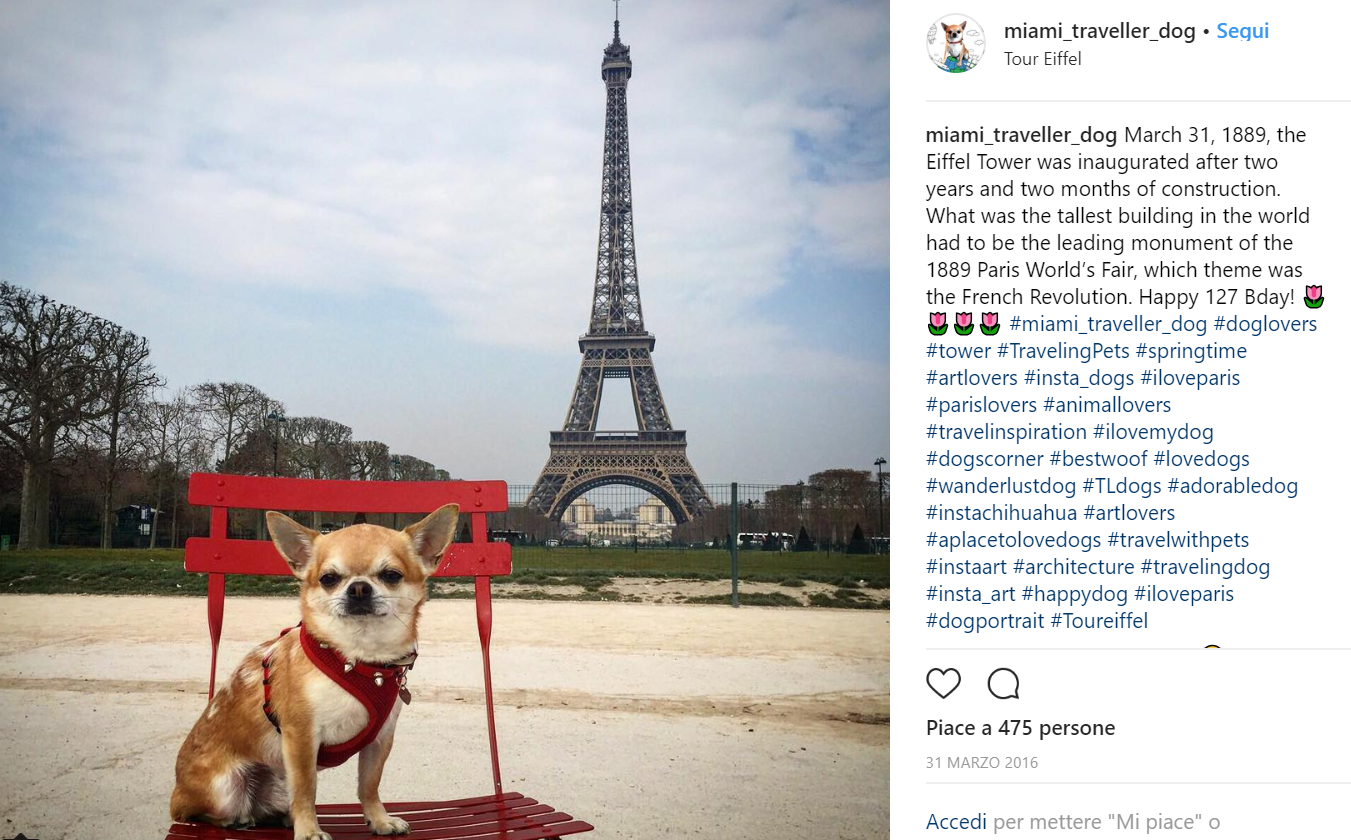Open the #travelinspiration hashtag
The width and height of the screenshot is (1351, 840).
click(x=1006, y=432)
